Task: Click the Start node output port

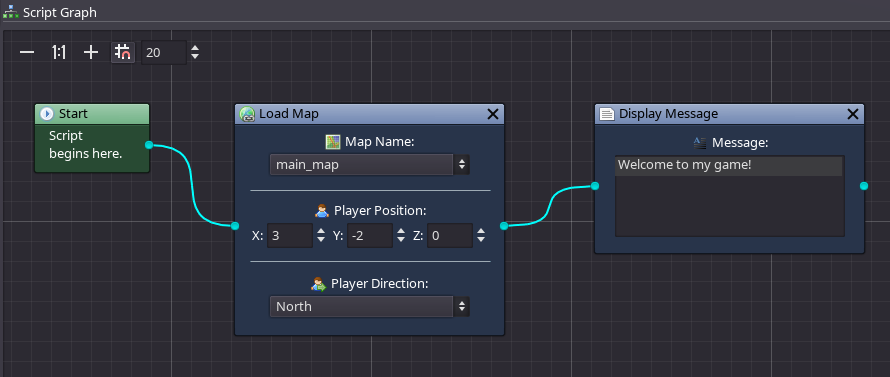Action: pos(149,145)
